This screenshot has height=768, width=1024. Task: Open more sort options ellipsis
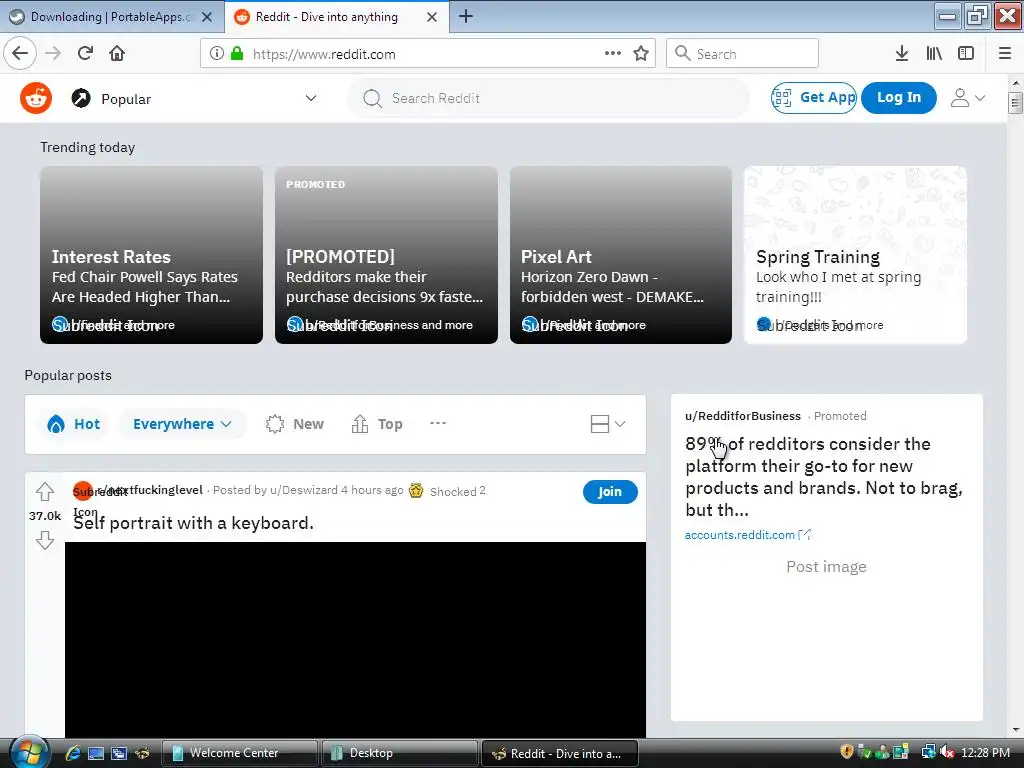[x=438, y=423]
